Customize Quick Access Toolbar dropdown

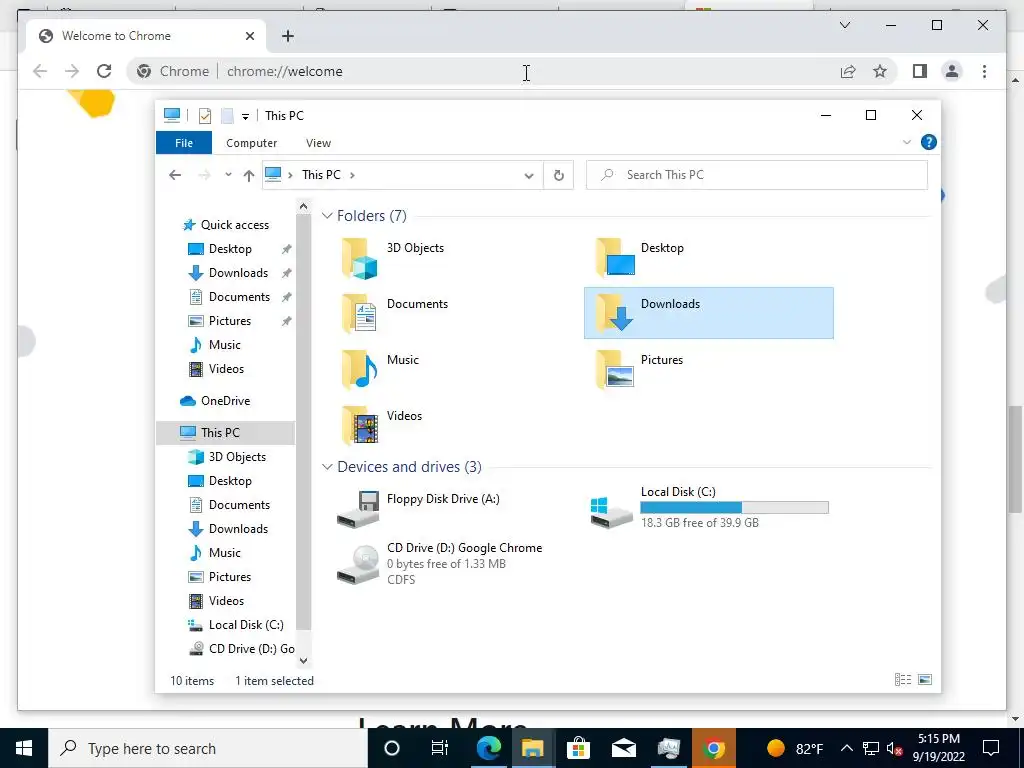245,116
